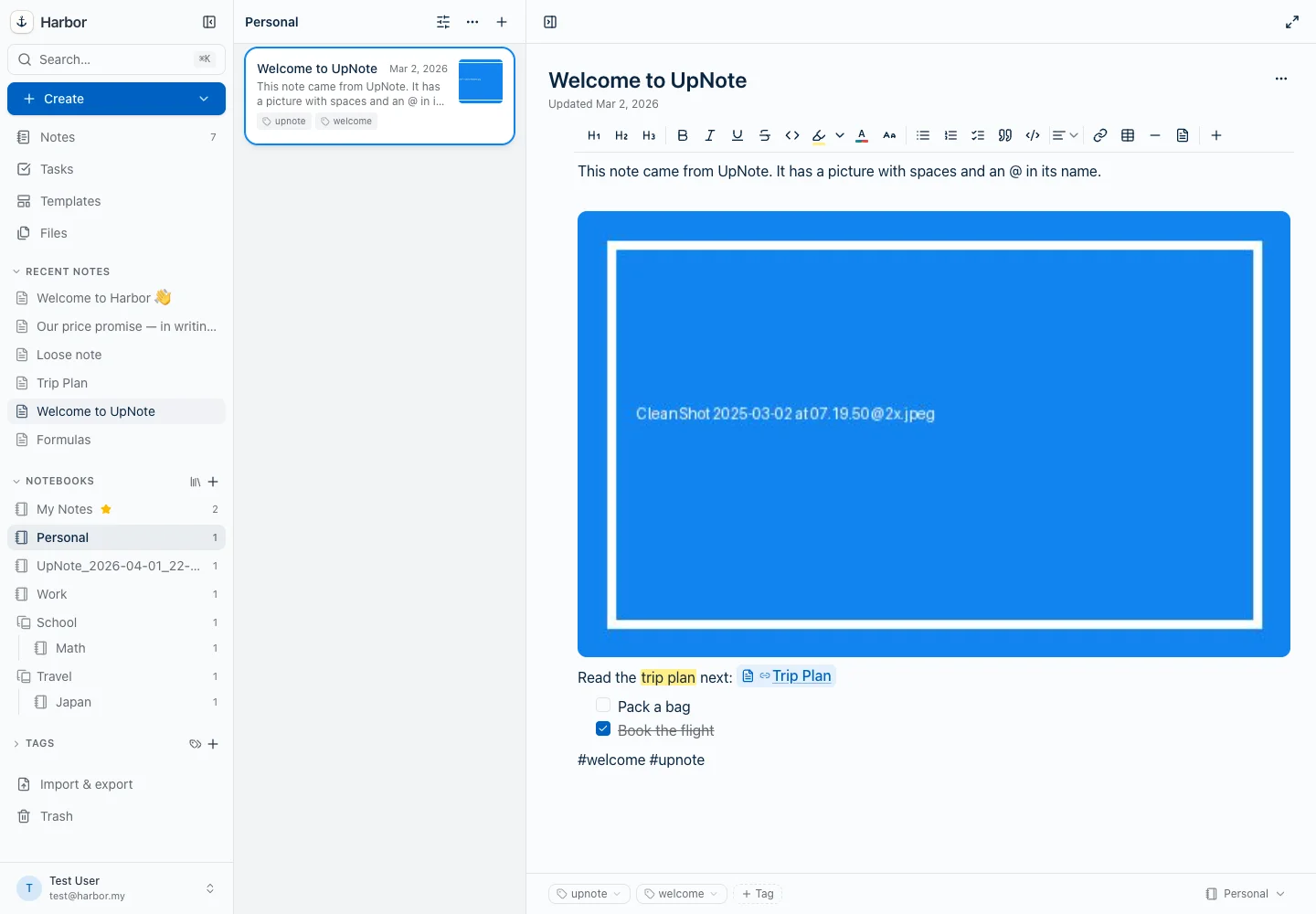
Task: Open Create button dropdown arrow
Action: click(204, 99)
